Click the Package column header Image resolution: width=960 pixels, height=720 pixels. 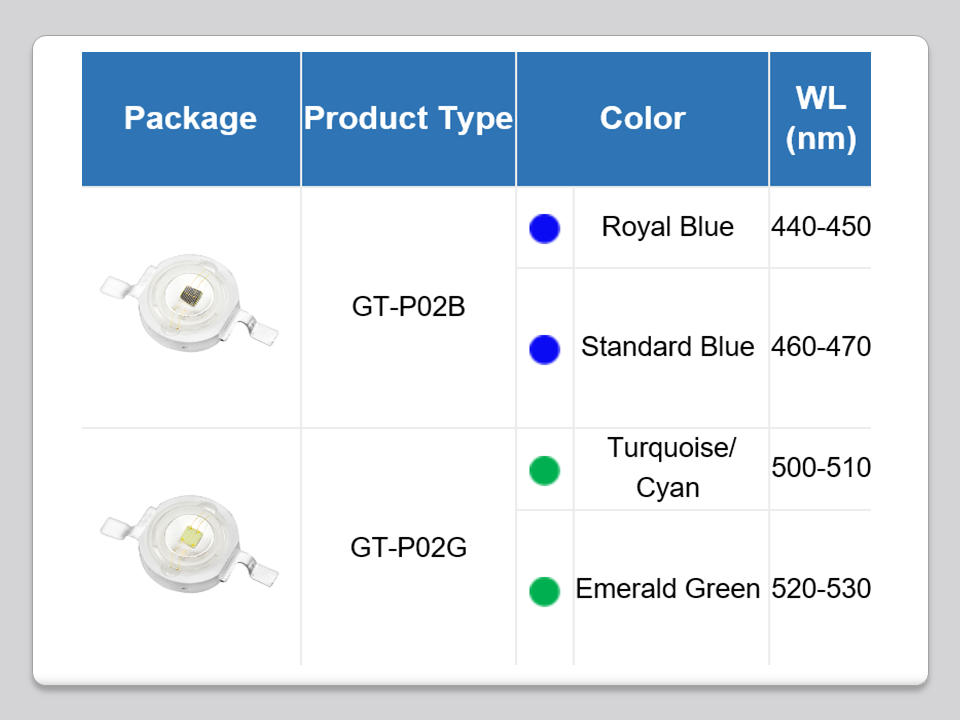190,118
